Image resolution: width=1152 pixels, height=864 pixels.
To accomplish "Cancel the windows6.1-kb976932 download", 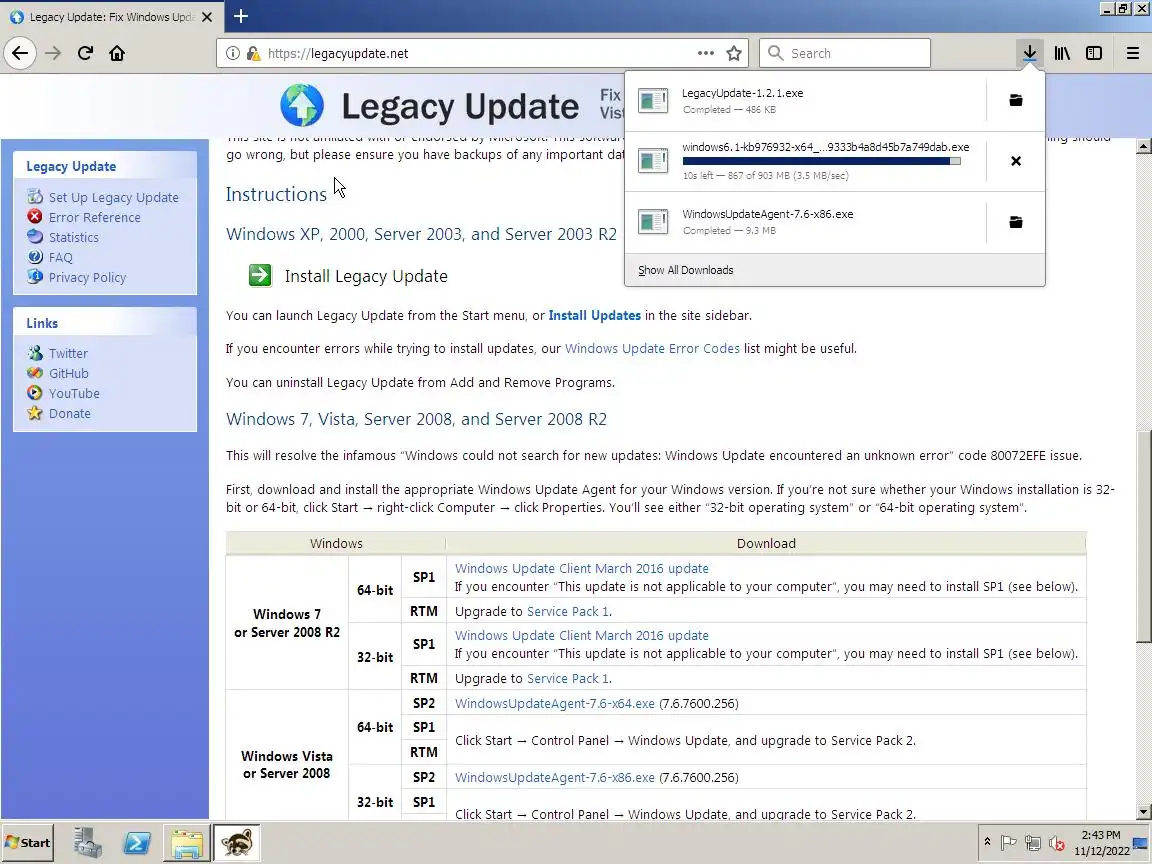I will click(x=1015, y=161).
